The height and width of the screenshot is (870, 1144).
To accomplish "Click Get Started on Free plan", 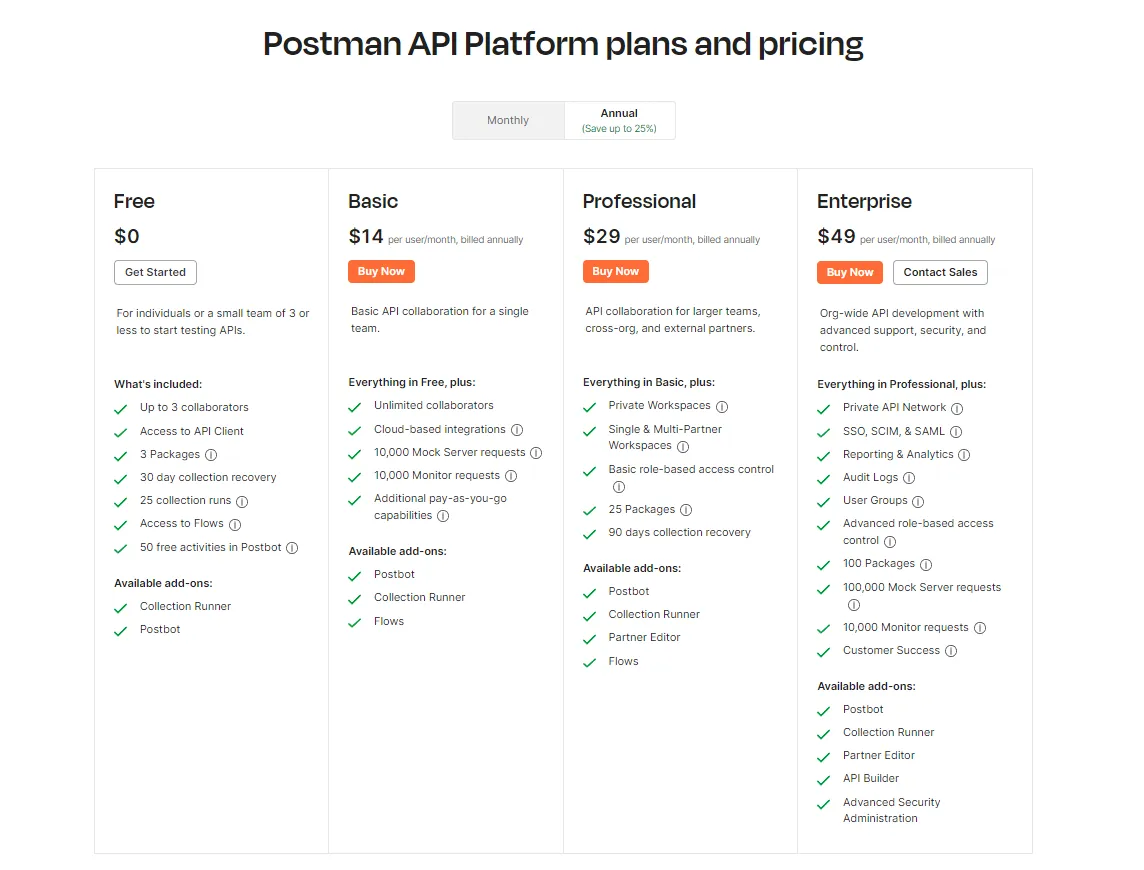I will (156, 272).
